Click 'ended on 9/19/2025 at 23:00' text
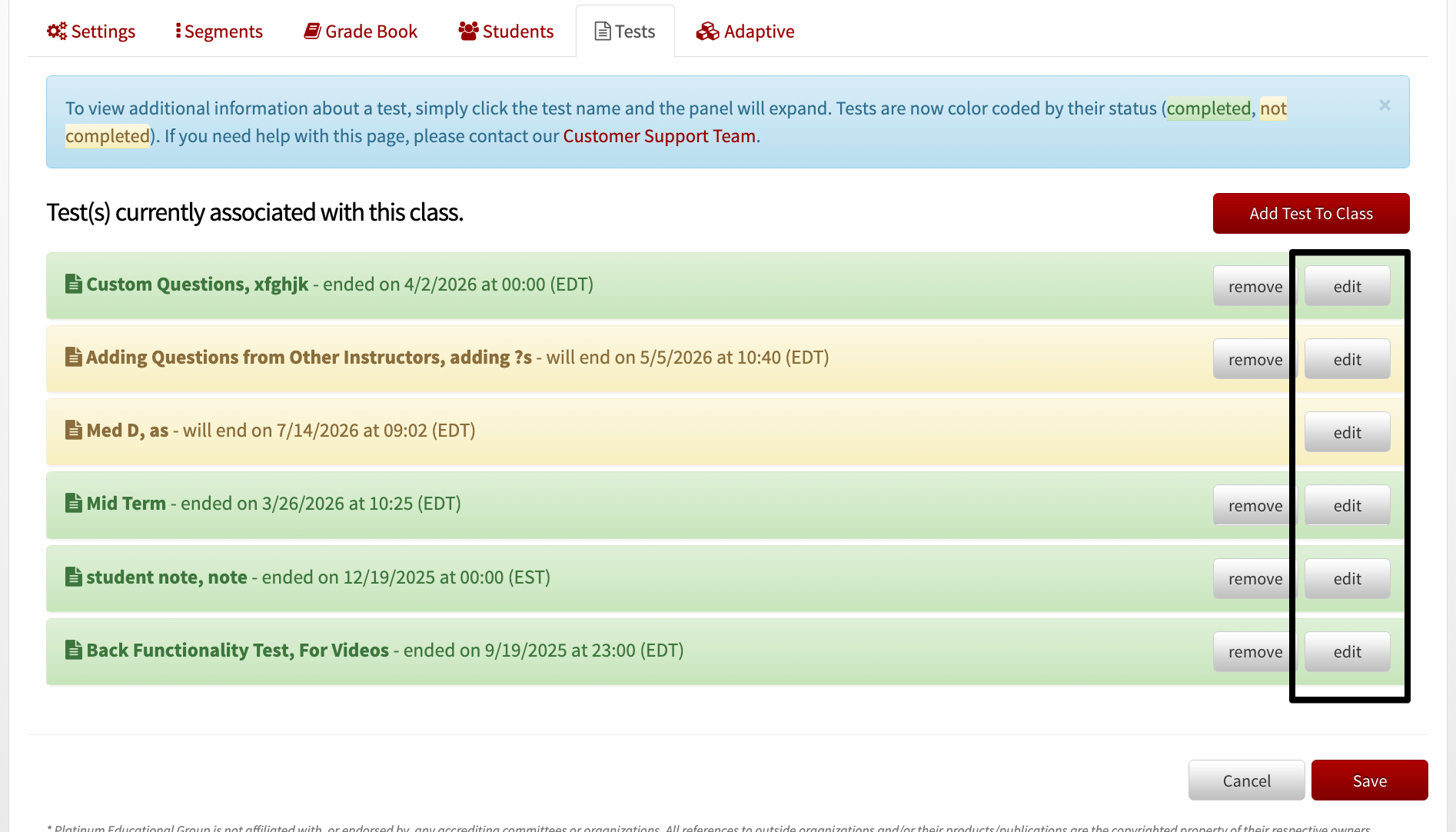The image size is (1456, 832). click(520, 651)
